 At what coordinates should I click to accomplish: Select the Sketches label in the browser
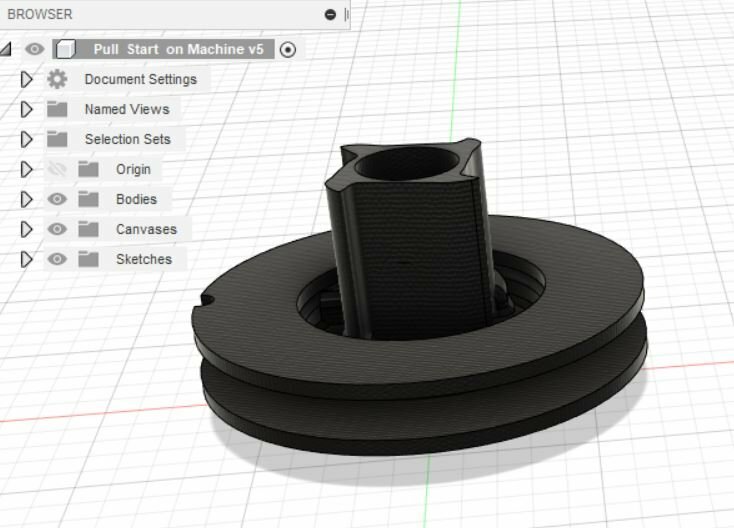click(143, 259)
